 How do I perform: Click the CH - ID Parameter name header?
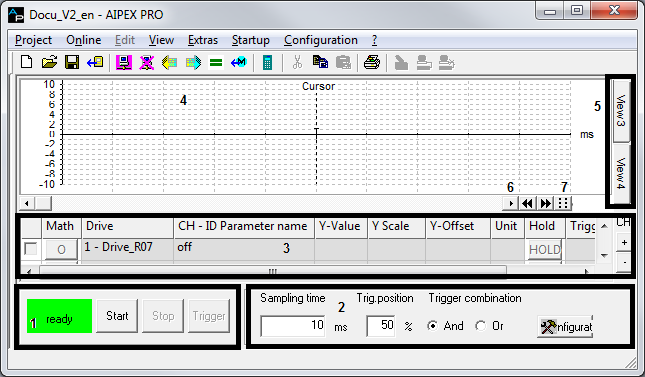244,226
